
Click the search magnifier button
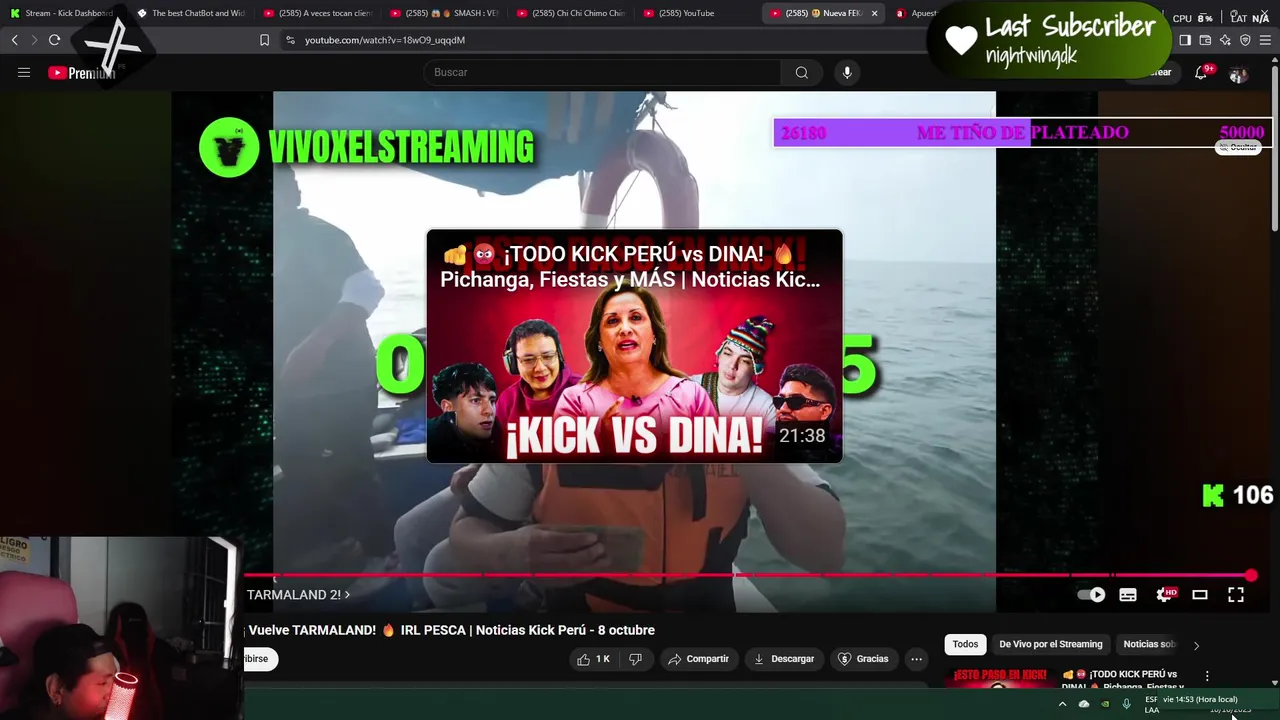click(x=801, y=72)
